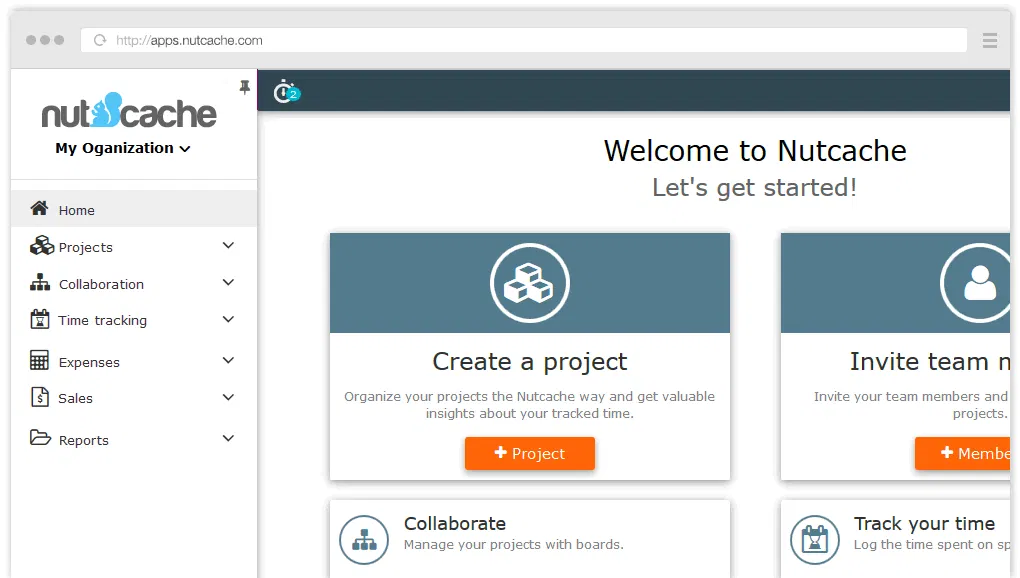Select Sales in the sidebar

(75, 398)
